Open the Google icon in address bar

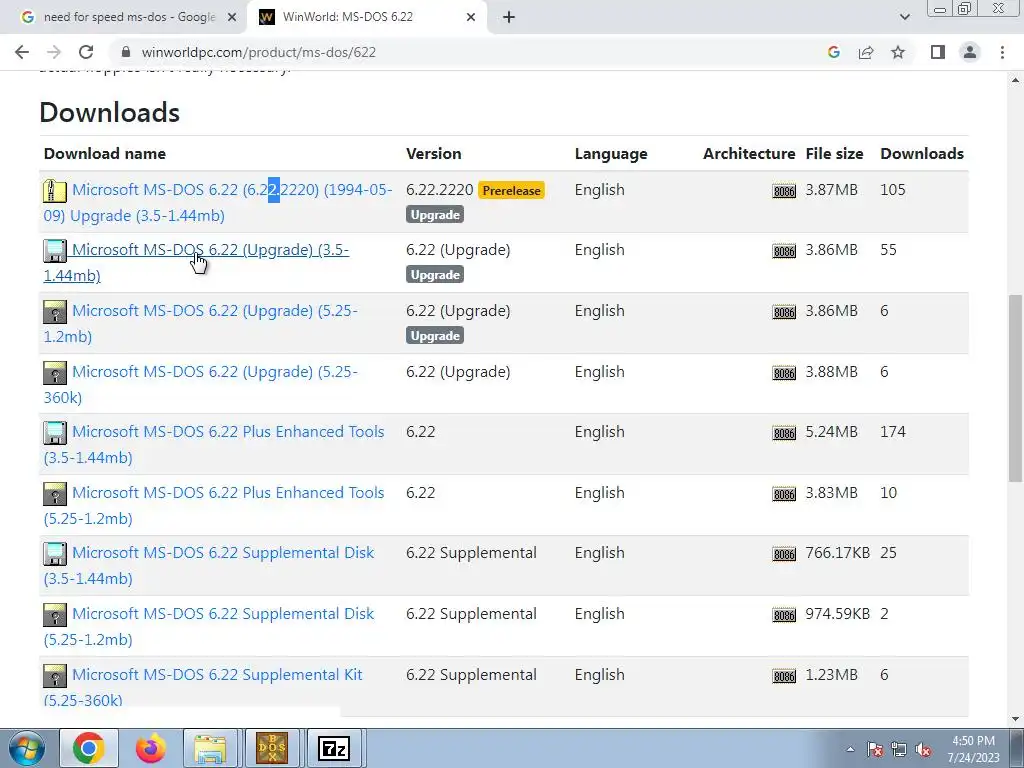(833, 52)
